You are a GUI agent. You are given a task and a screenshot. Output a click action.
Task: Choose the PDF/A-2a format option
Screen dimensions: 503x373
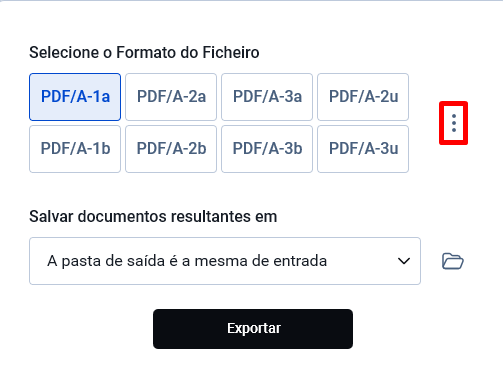(171, 97)
